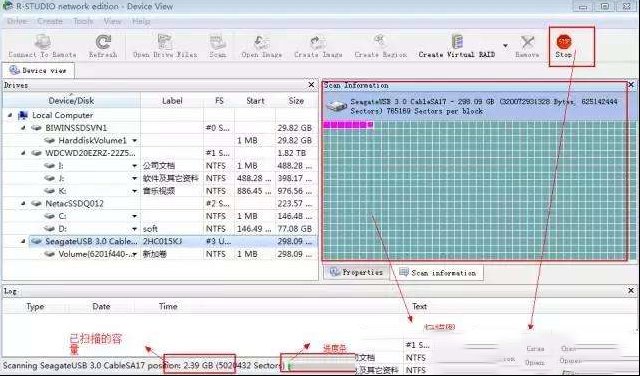Image resolution: width=640 pixels, height=376 pixels.
Task: Open the Drive menu
Action: 17,21
